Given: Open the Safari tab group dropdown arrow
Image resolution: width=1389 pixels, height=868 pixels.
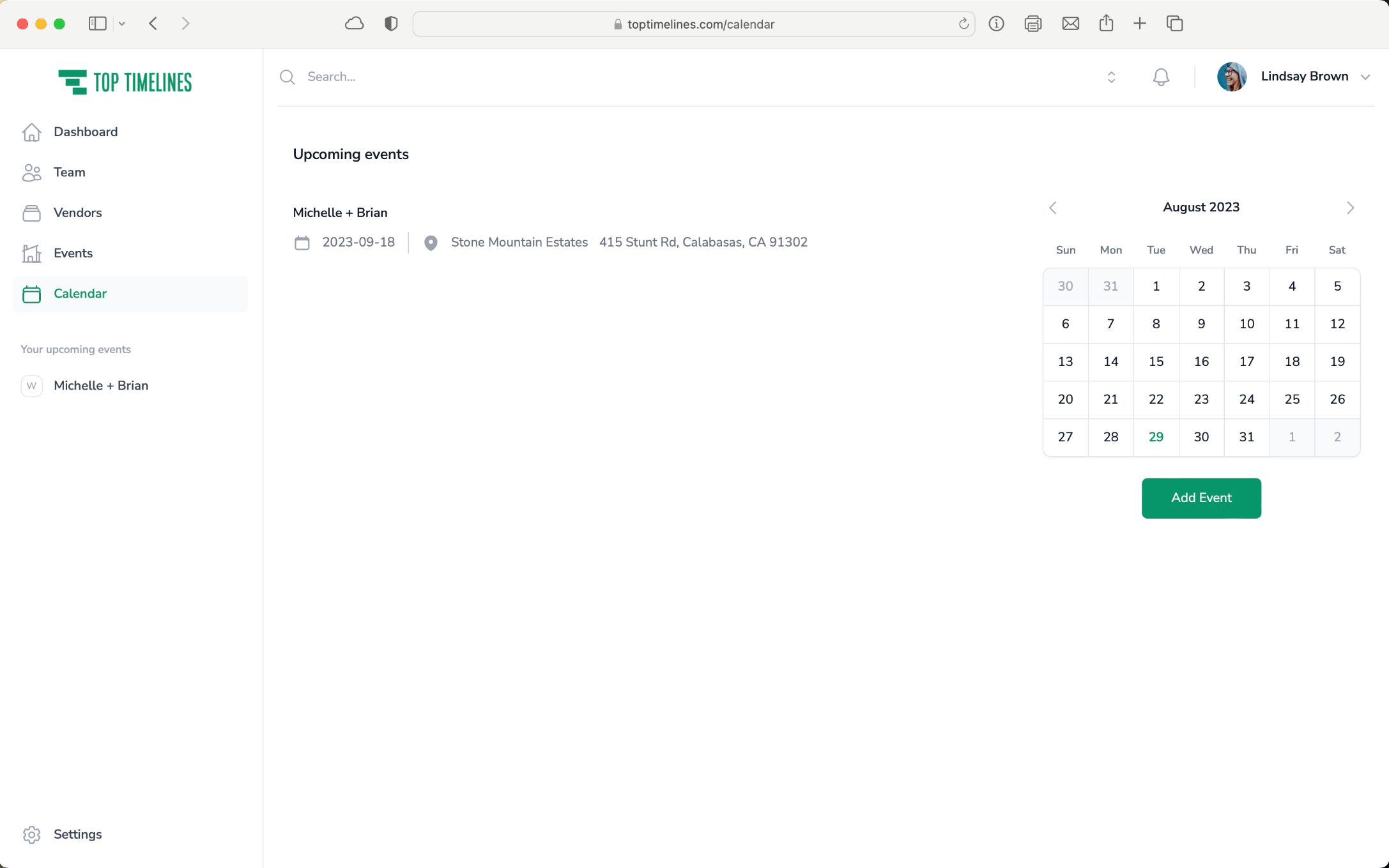Looking at the screenshot, I should 122,24.
